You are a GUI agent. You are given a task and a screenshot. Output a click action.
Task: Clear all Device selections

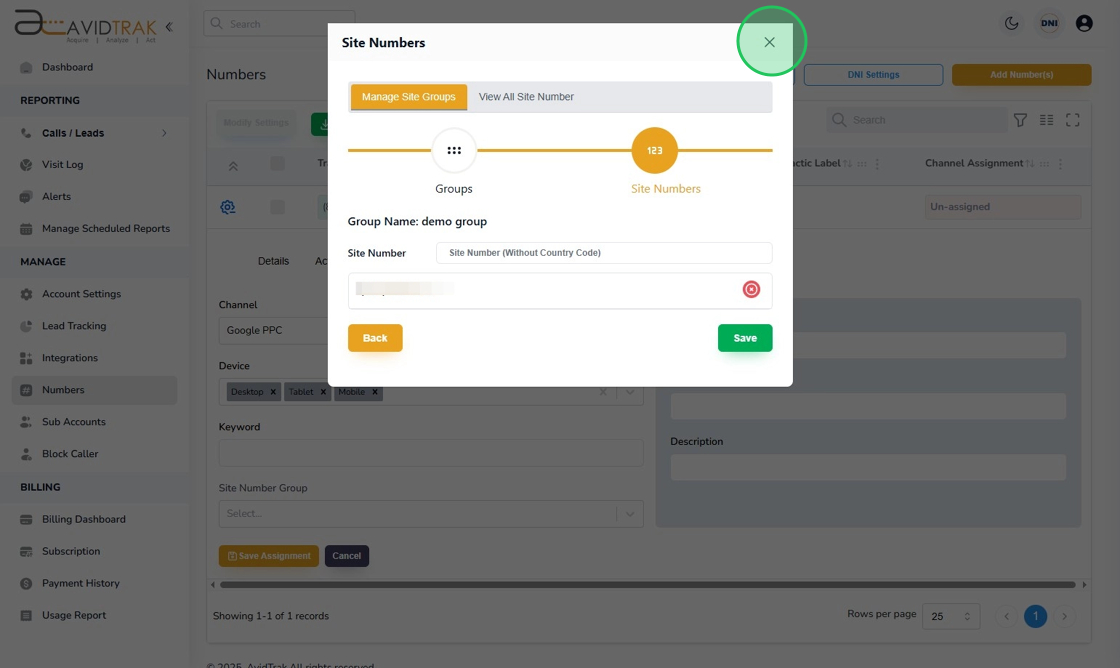click(603, 392)
